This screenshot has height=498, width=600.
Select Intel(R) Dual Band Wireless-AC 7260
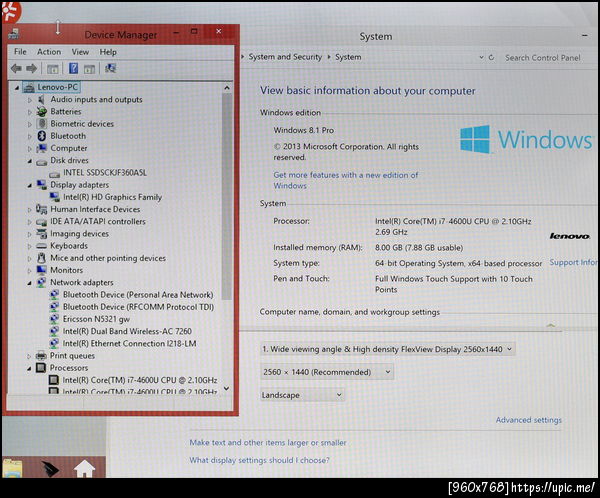pos(127,331)
